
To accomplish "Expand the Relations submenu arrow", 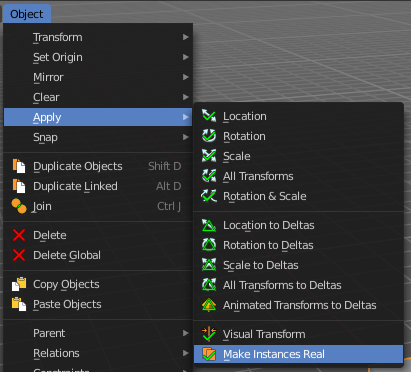I will tap(186, 353).
